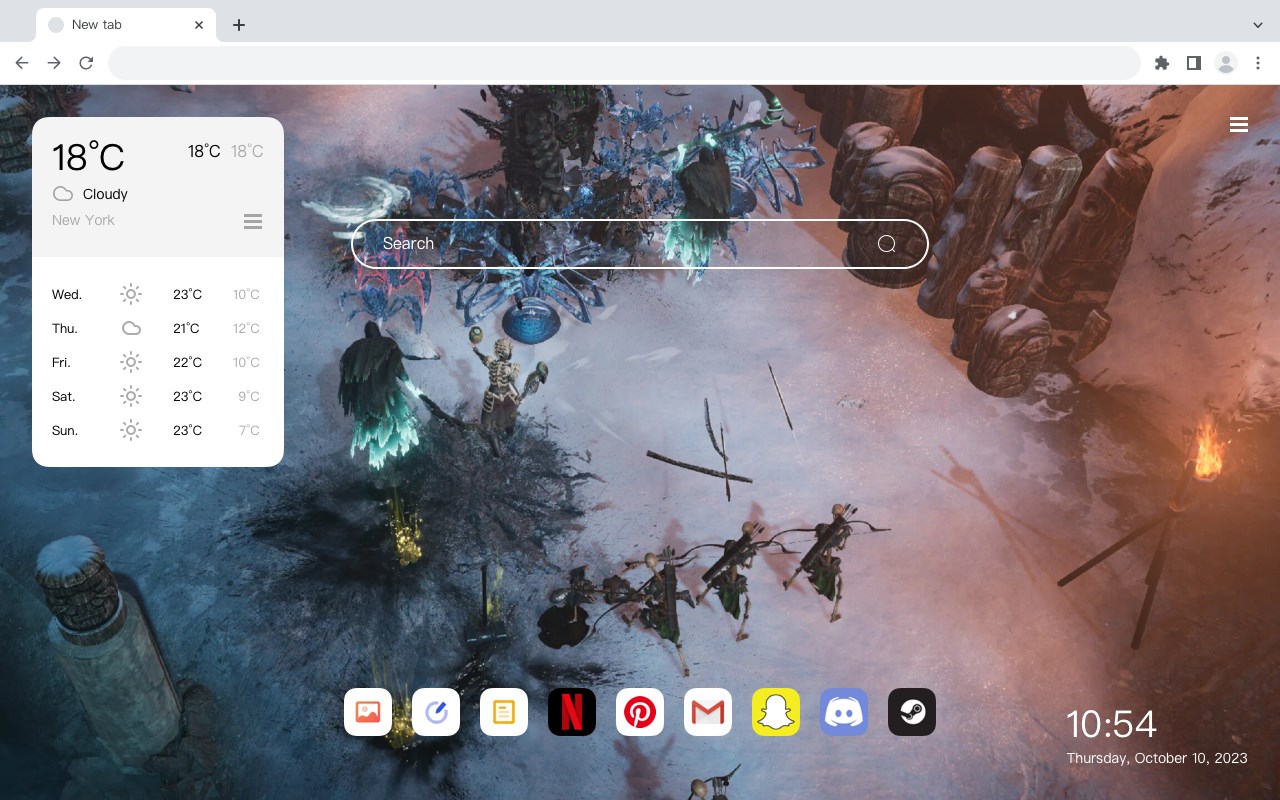Click the Cloudy condition text
Image resolution: width=1280 pixels, height=800 pixels.
coord(105,194)
